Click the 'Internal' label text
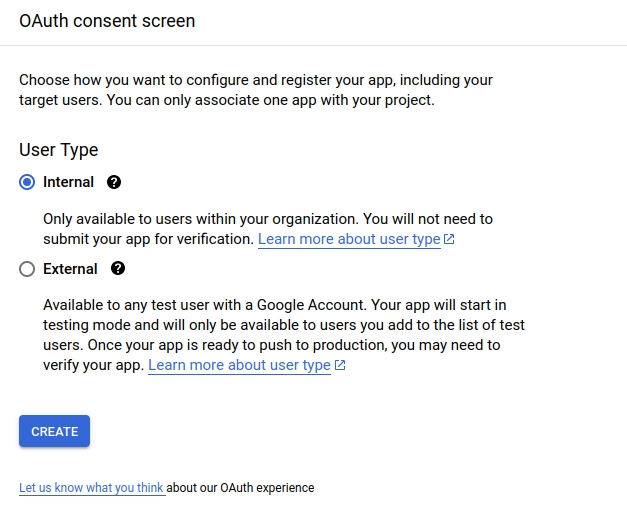This screenshot has height=532, width=627. pos(68,182)
